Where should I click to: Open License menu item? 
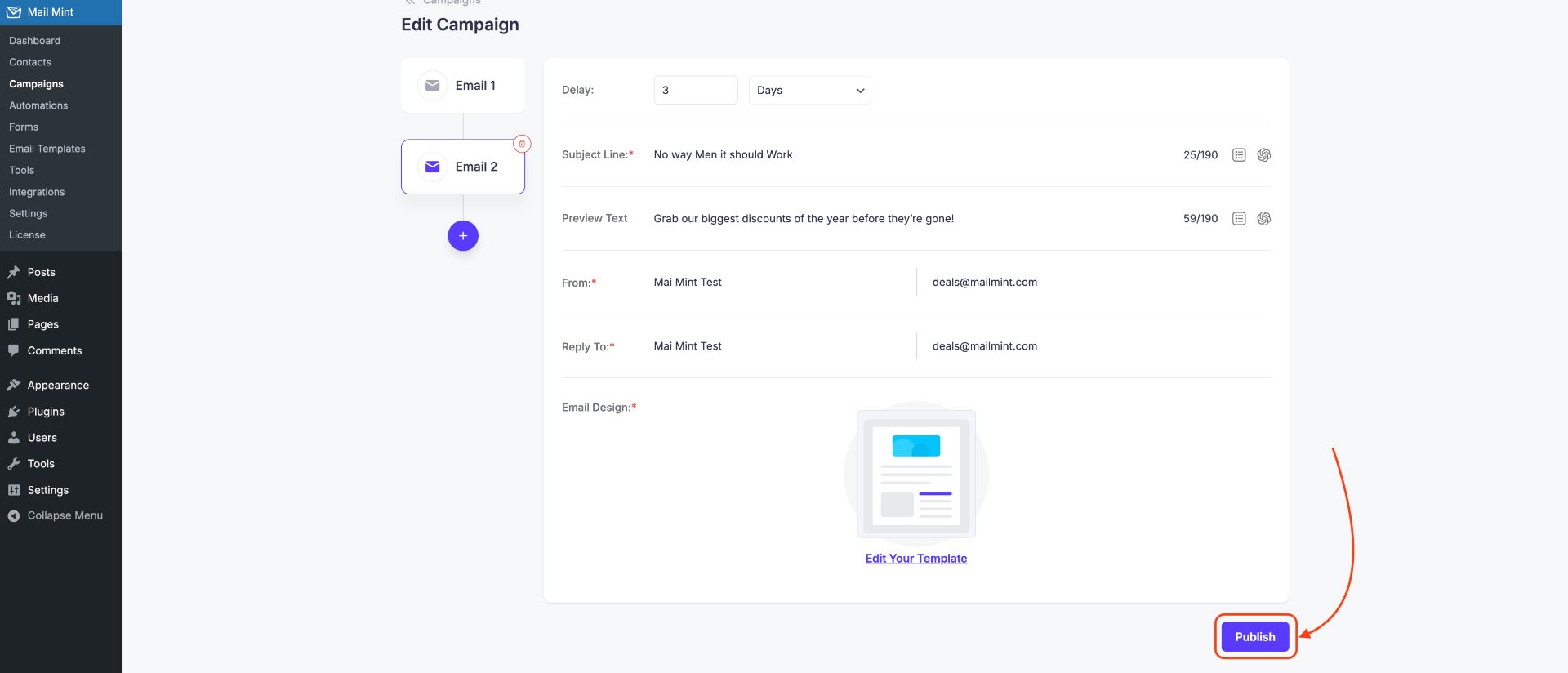[x=27, y=235]
